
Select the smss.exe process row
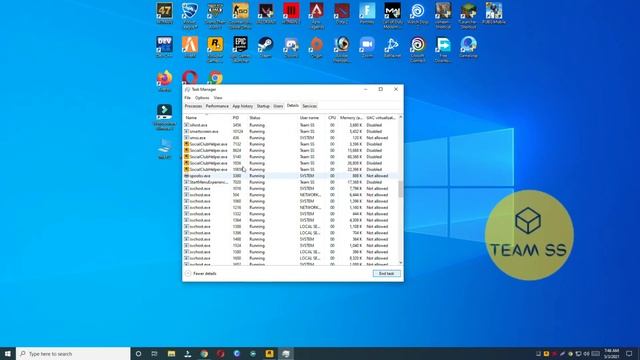tap(290, 138)
